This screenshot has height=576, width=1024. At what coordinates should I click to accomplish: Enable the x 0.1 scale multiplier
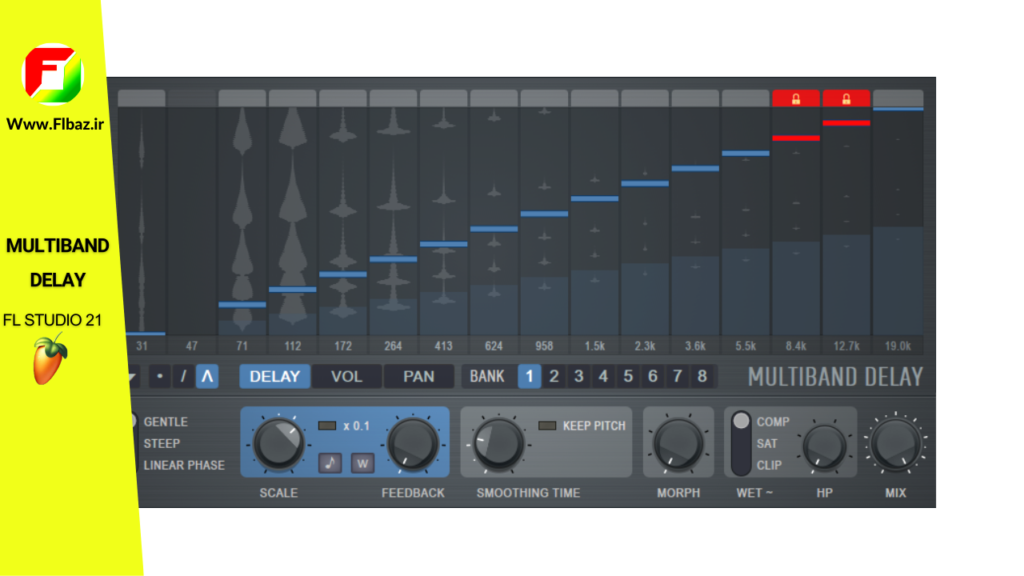(x=327, y=426)
